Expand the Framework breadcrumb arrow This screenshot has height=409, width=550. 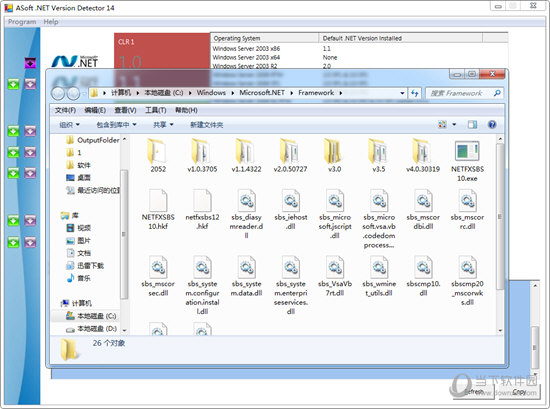[341, 93]
